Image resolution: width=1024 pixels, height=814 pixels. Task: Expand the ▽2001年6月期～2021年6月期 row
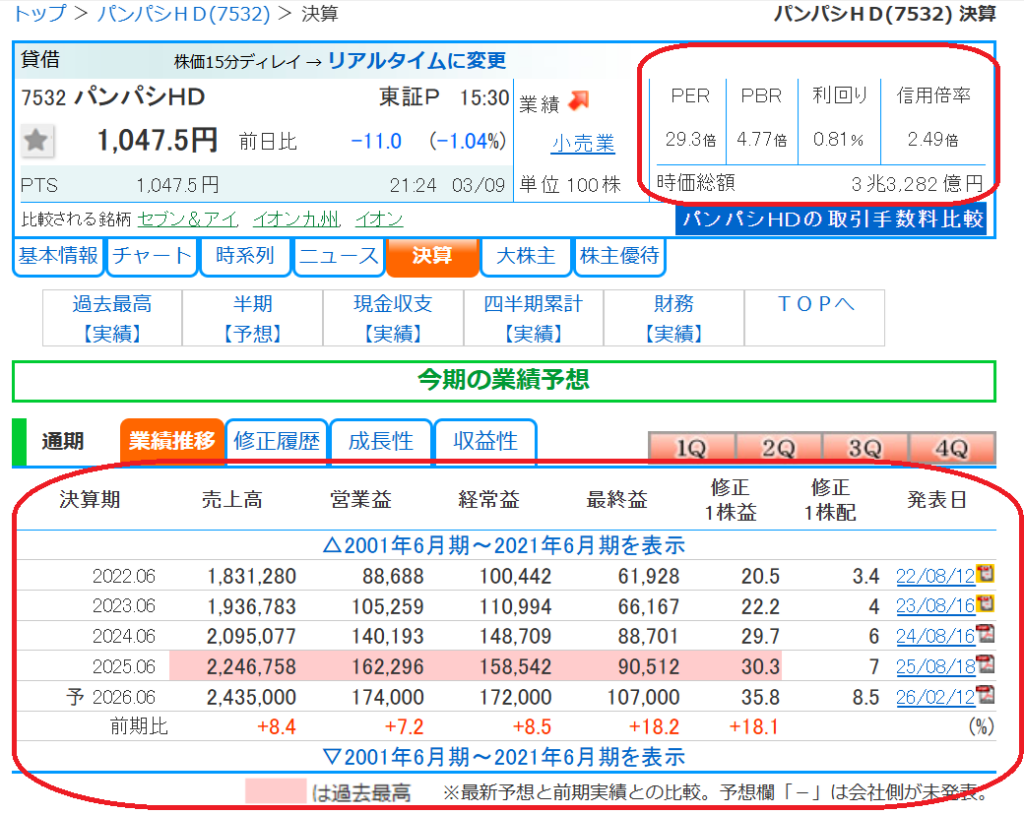[504, 756]
